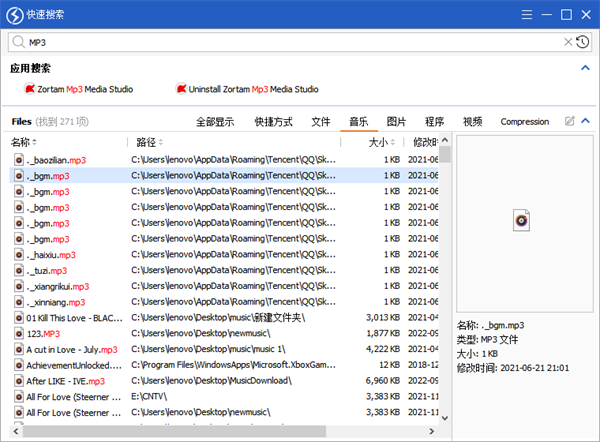Image resolution: width=600 pixels, height=442 pixels.
Task: Collapse the application search section
Action: 585,68
